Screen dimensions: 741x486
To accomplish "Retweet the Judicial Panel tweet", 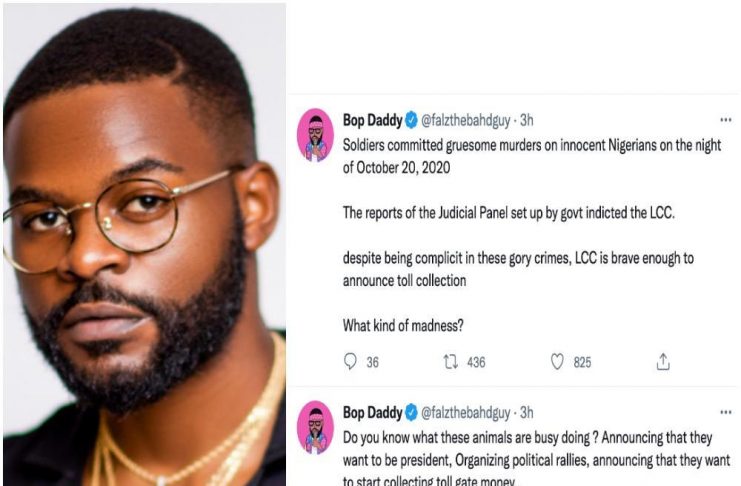I will 450,362.
